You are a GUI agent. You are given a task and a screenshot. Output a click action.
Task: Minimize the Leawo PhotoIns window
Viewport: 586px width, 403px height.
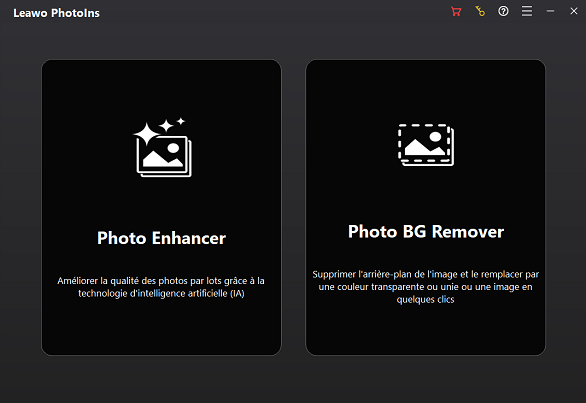(x=550, y=11)
